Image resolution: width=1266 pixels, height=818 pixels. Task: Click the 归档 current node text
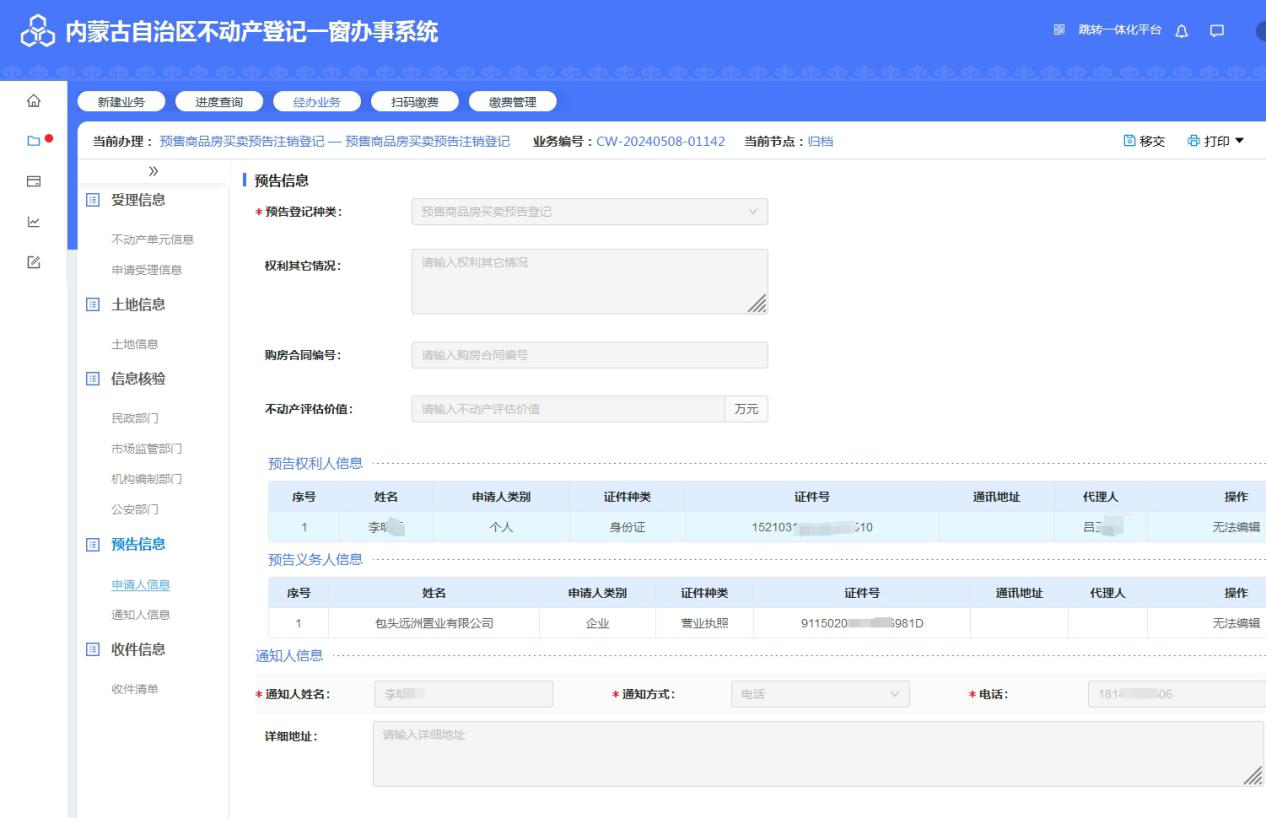click(x=820, y=141)
